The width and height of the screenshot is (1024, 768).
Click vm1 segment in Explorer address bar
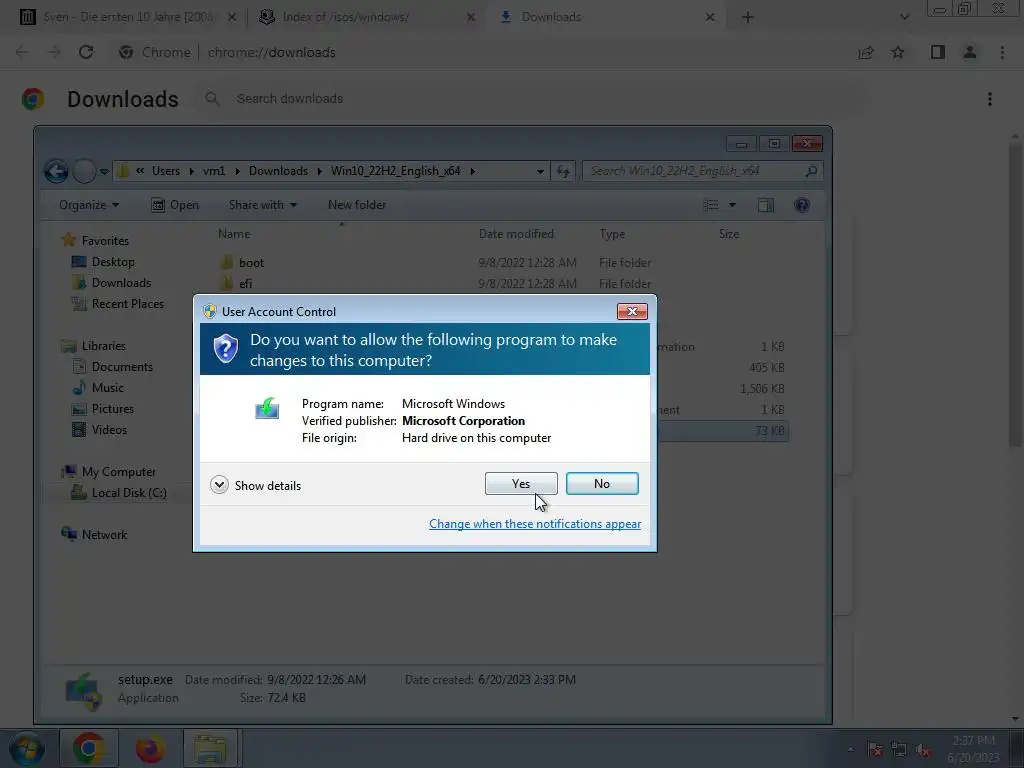pos(214,171)
